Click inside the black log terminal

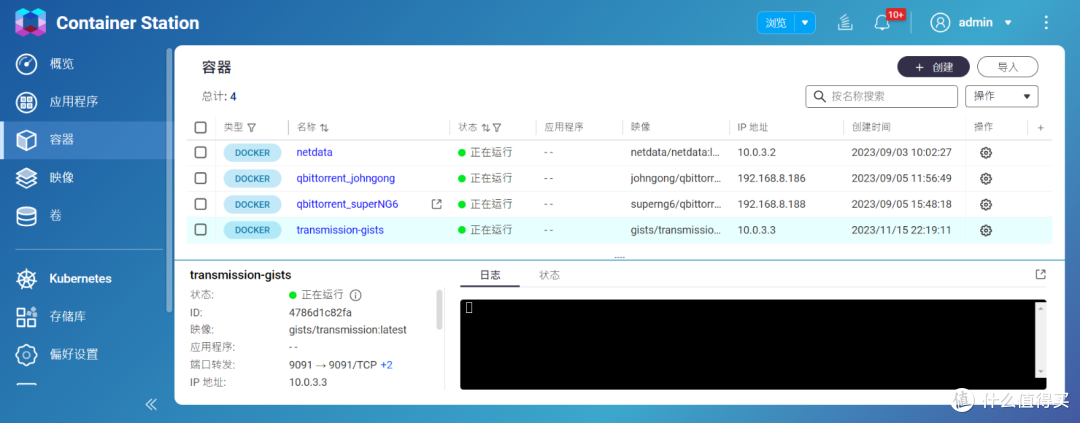click(x=747, y=344)
